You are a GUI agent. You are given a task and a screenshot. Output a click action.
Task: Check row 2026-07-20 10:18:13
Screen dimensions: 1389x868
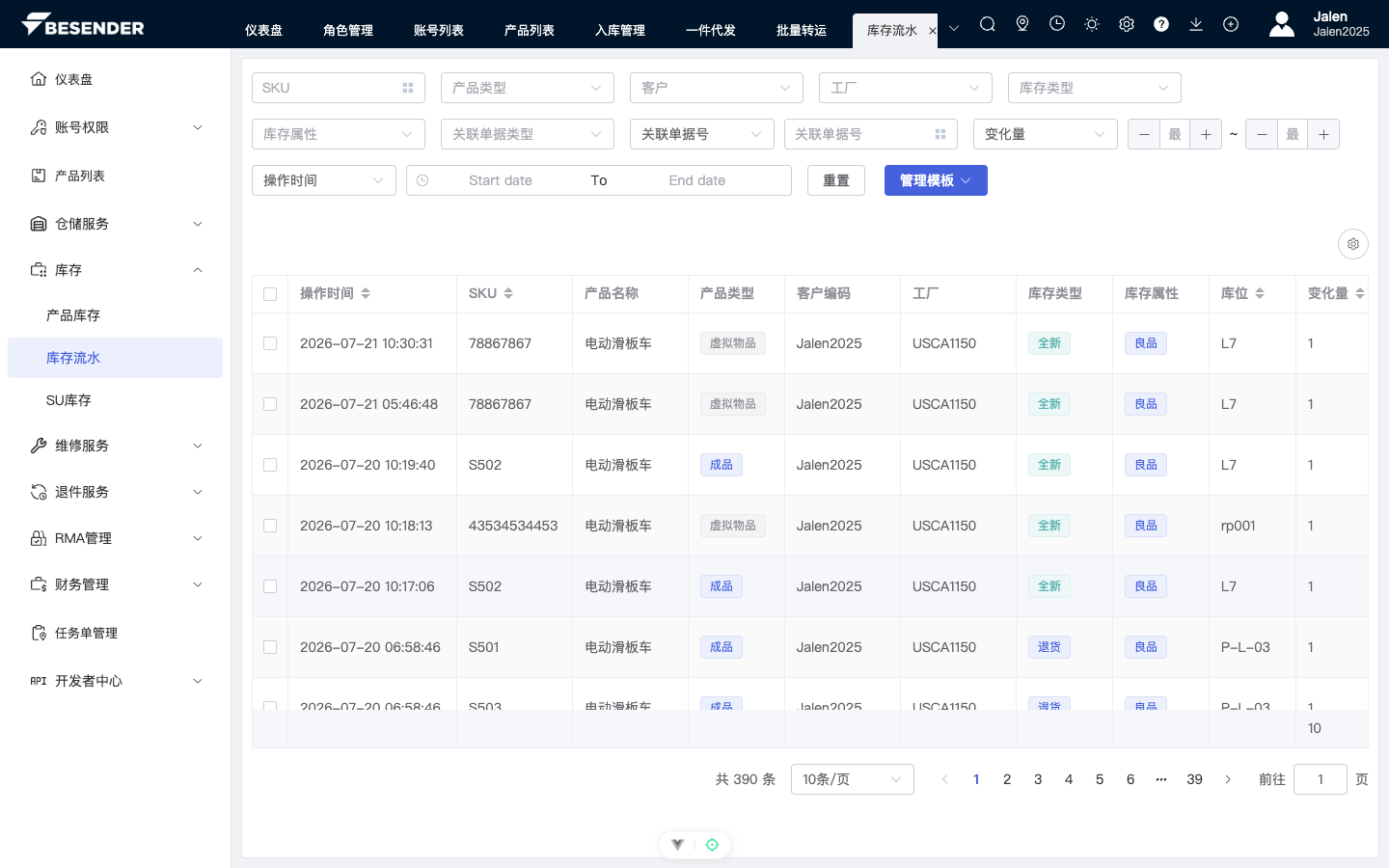tap(270, 526)
